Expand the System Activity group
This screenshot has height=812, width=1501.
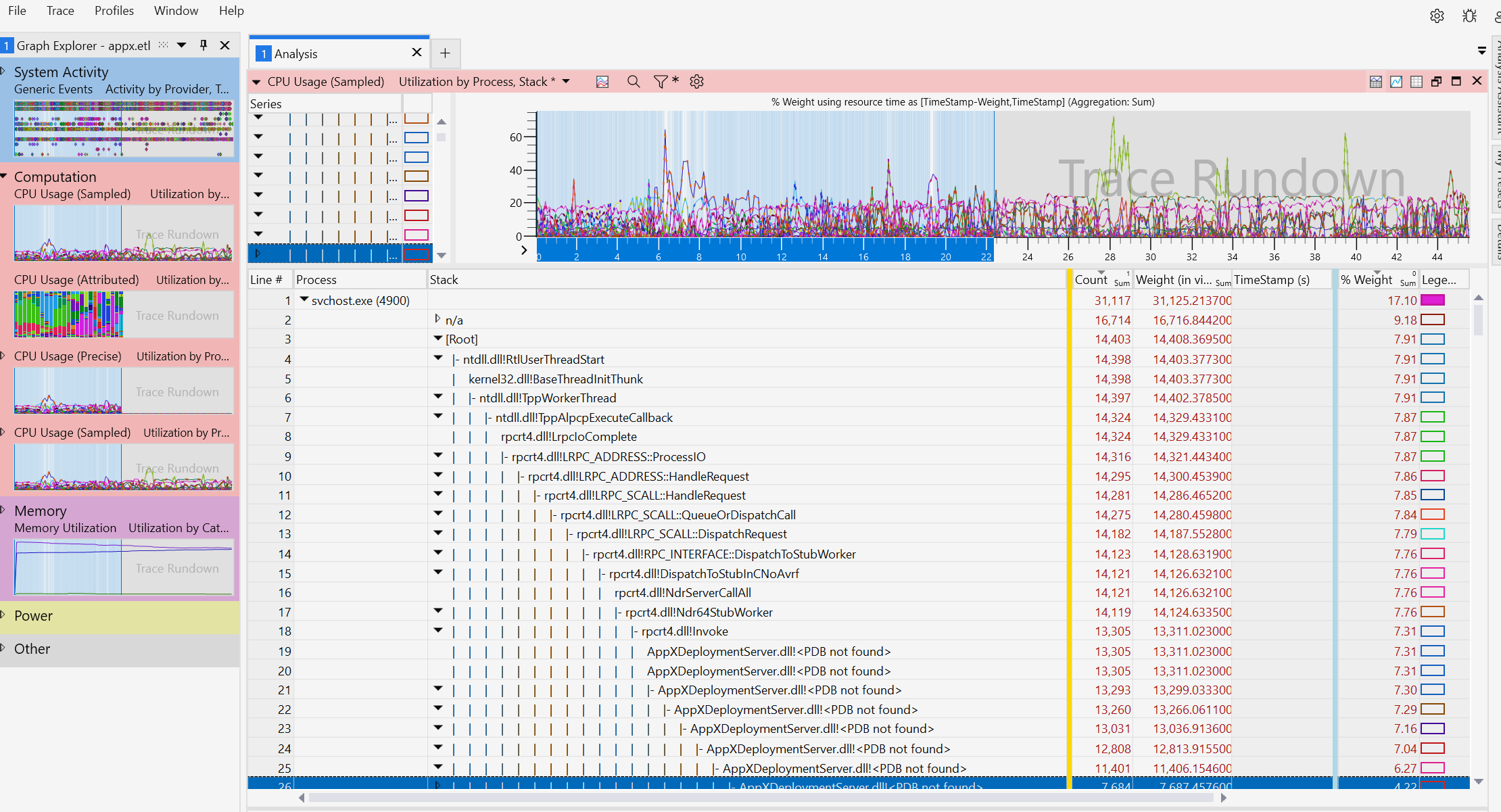tap(4, 71)
